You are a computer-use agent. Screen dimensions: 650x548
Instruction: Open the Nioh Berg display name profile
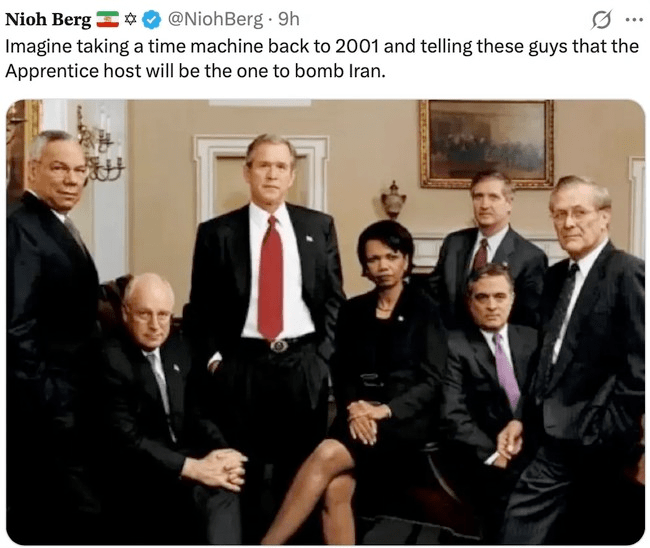tap(48, 19)
